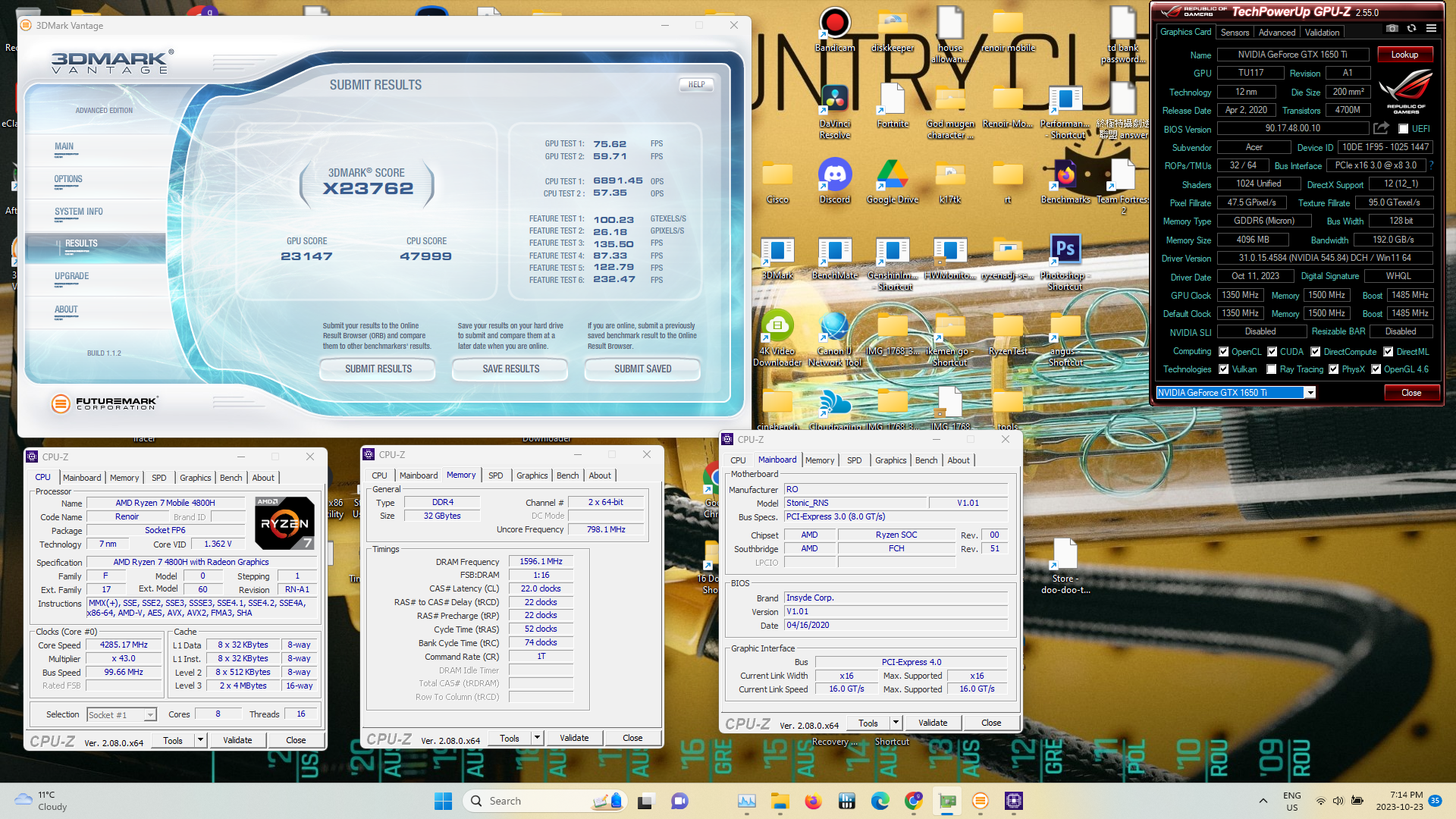
Task: Open the Benchmarks folder on desktop
Action: click(x=1065, y=182)
